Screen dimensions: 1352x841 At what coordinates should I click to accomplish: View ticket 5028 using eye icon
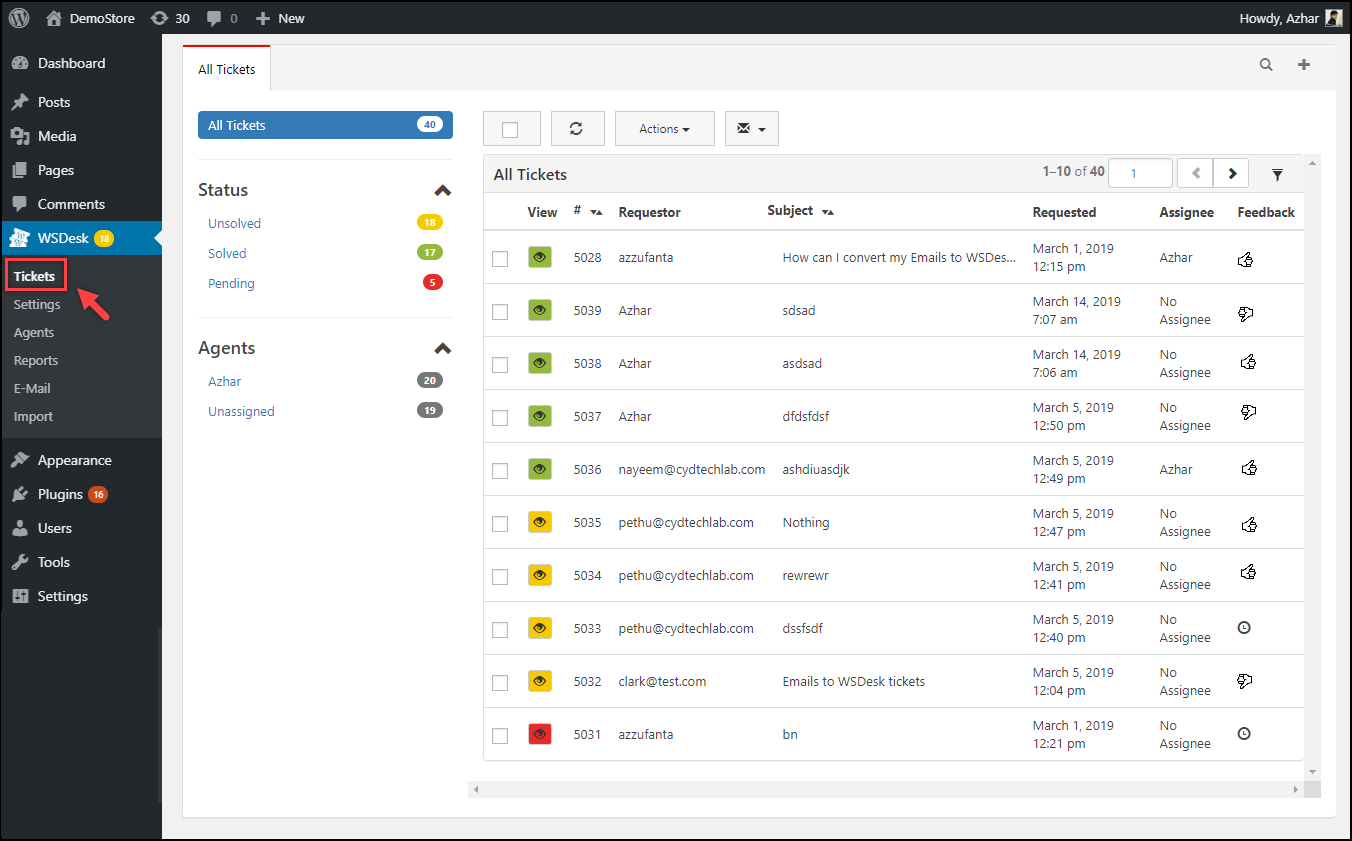[540, 257]
